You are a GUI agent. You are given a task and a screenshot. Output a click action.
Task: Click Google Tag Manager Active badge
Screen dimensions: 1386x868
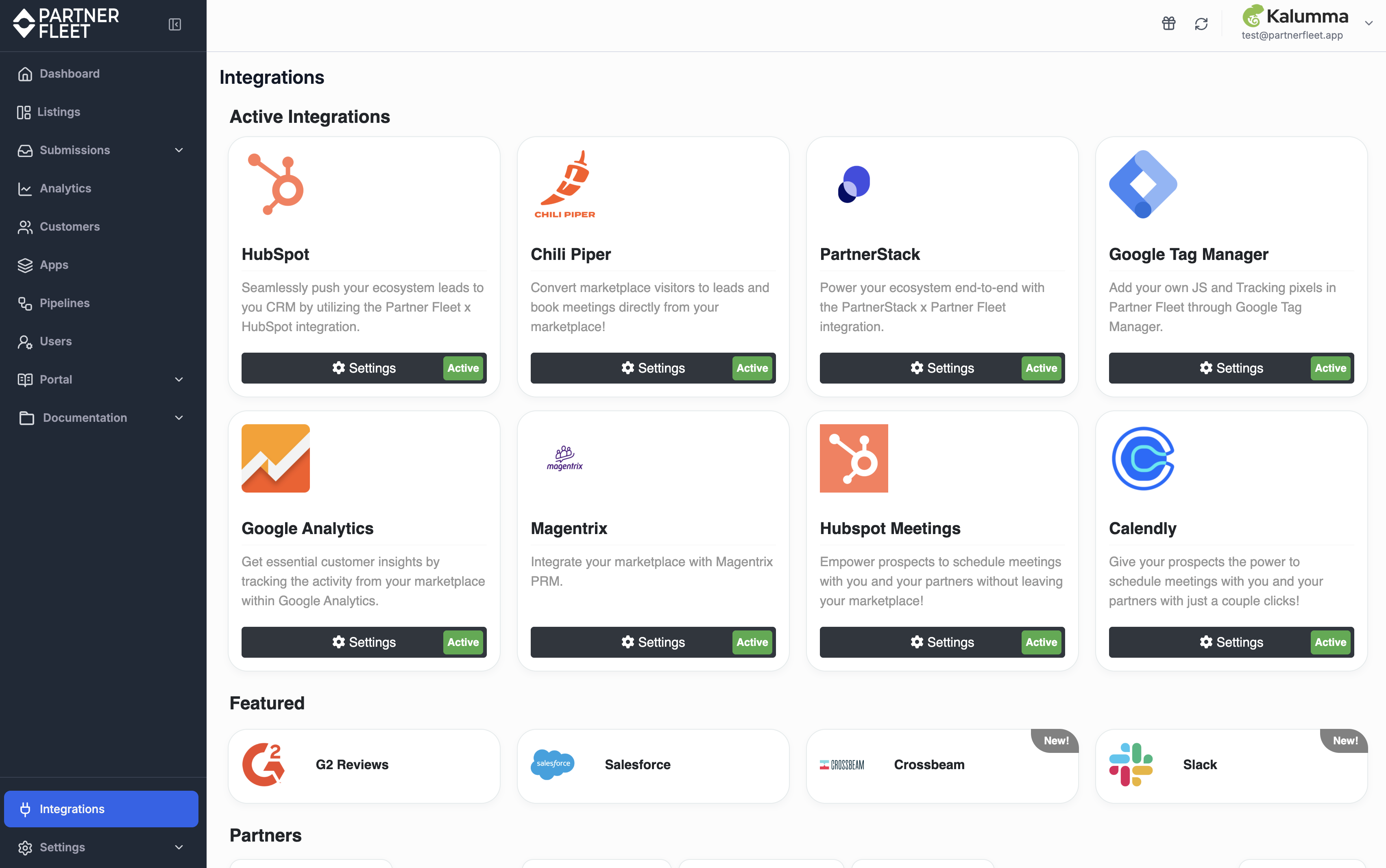(x=1331, y=368)
